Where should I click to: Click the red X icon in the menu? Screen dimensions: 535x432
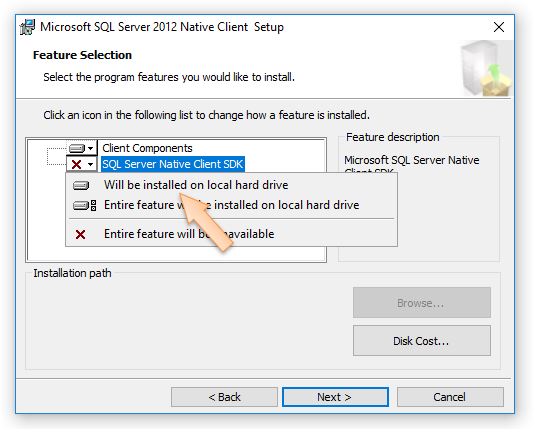tap(81, 234)
